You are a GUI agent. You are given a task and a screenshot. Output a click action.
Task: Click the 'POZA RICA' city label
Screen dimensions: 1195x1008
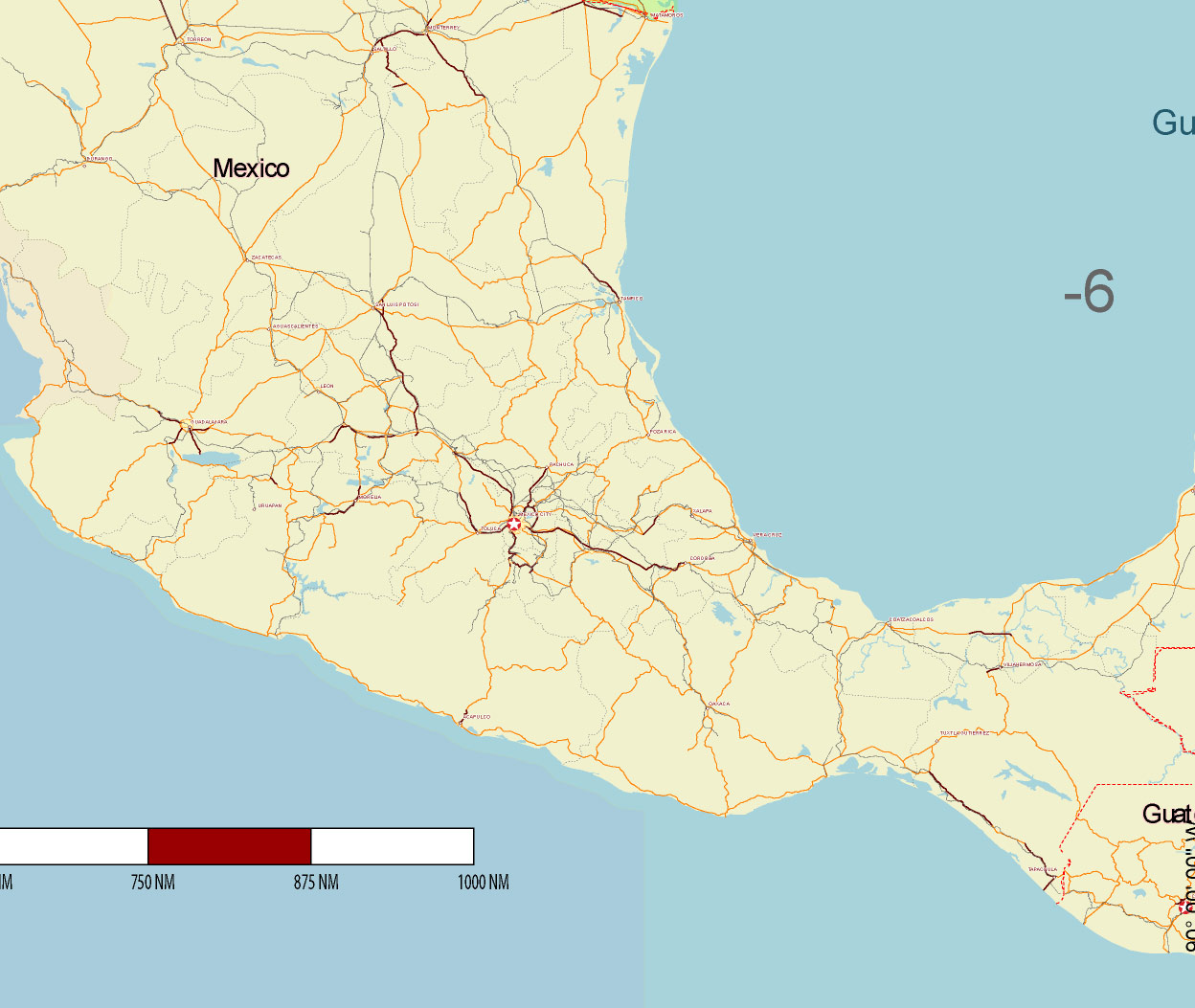663,432
